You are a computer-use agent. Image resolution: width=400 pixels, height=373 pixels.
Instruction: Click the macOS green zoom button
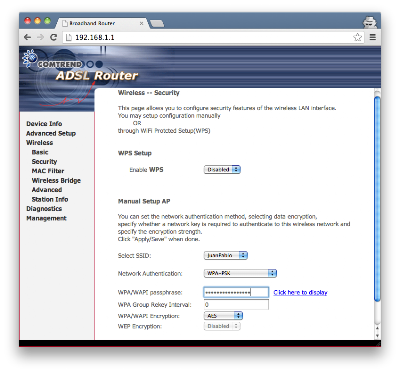click(48, 21)
